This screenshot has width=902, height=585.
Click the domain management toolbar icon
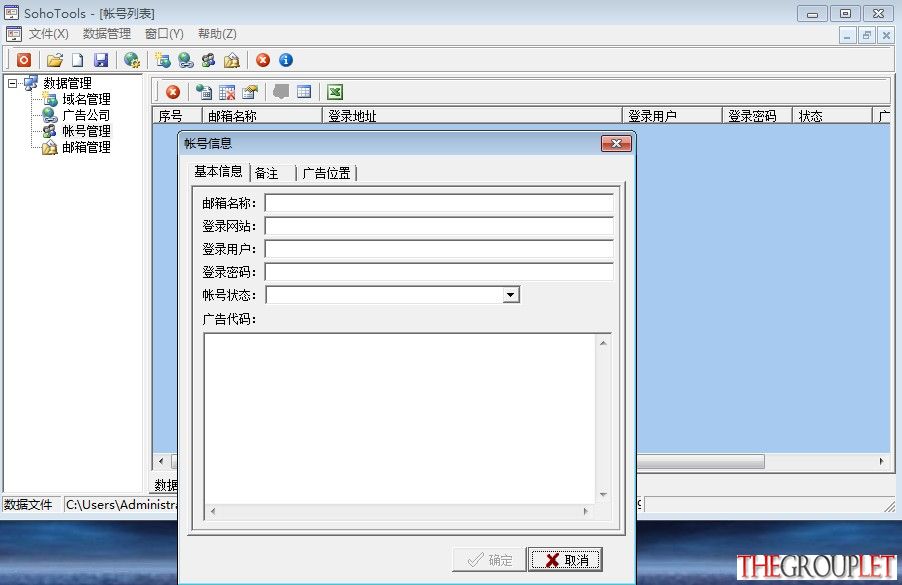163,60
